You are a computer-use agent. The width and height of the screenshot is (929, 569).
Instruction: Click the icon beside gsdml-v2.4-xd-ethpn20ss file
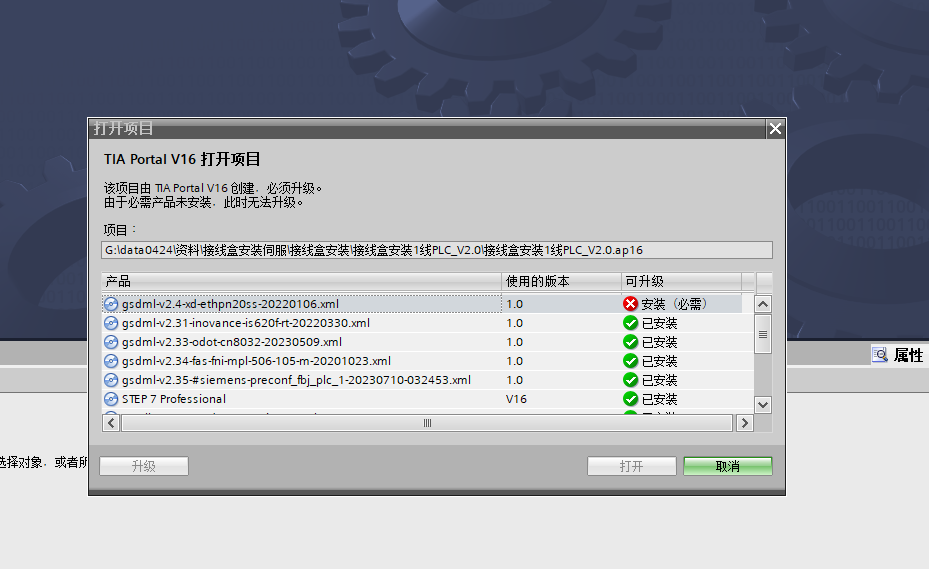coord(111,304)
